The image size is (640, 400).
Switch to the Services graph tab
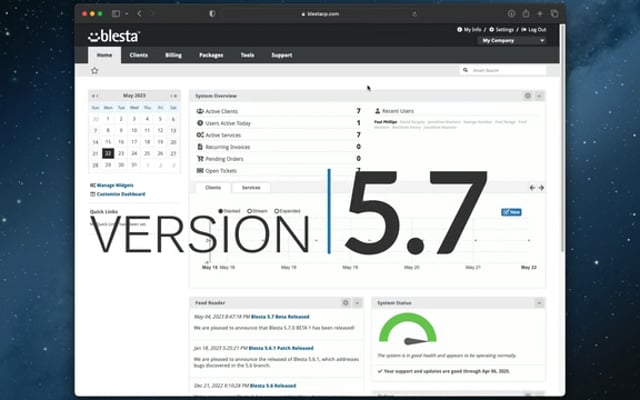click(251, 187)
